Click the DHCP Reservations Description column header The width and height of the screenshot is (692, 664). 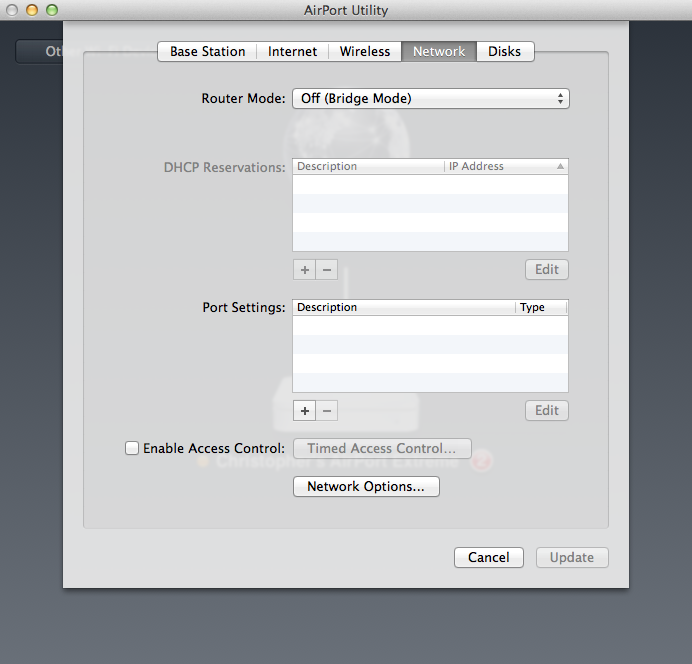(x=369, y=166)
